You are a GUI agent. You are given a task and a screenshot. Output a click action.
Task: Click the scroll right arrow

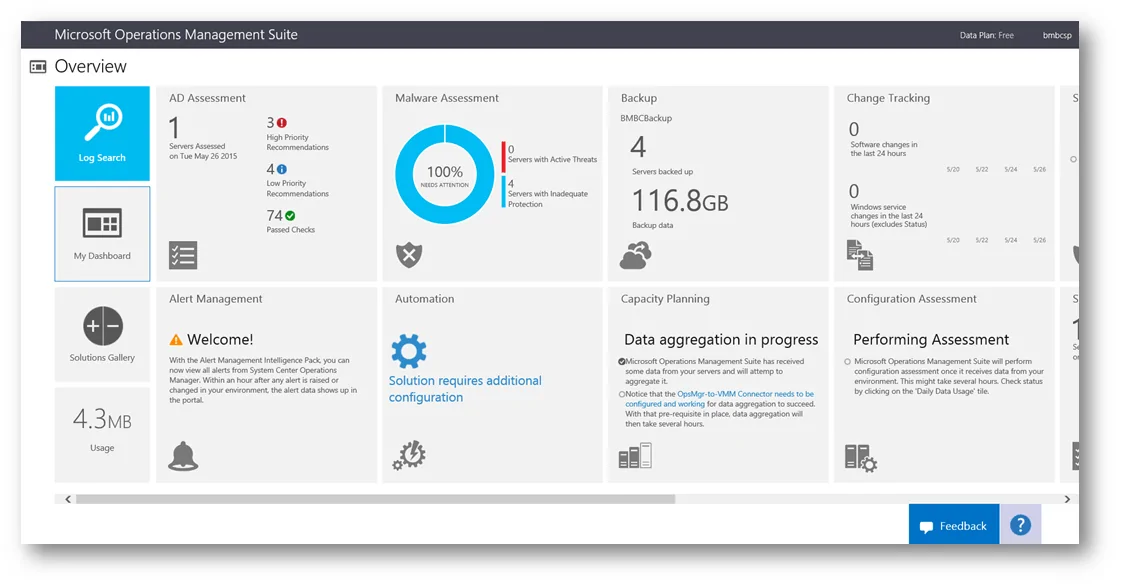[x=1067, y=500]
